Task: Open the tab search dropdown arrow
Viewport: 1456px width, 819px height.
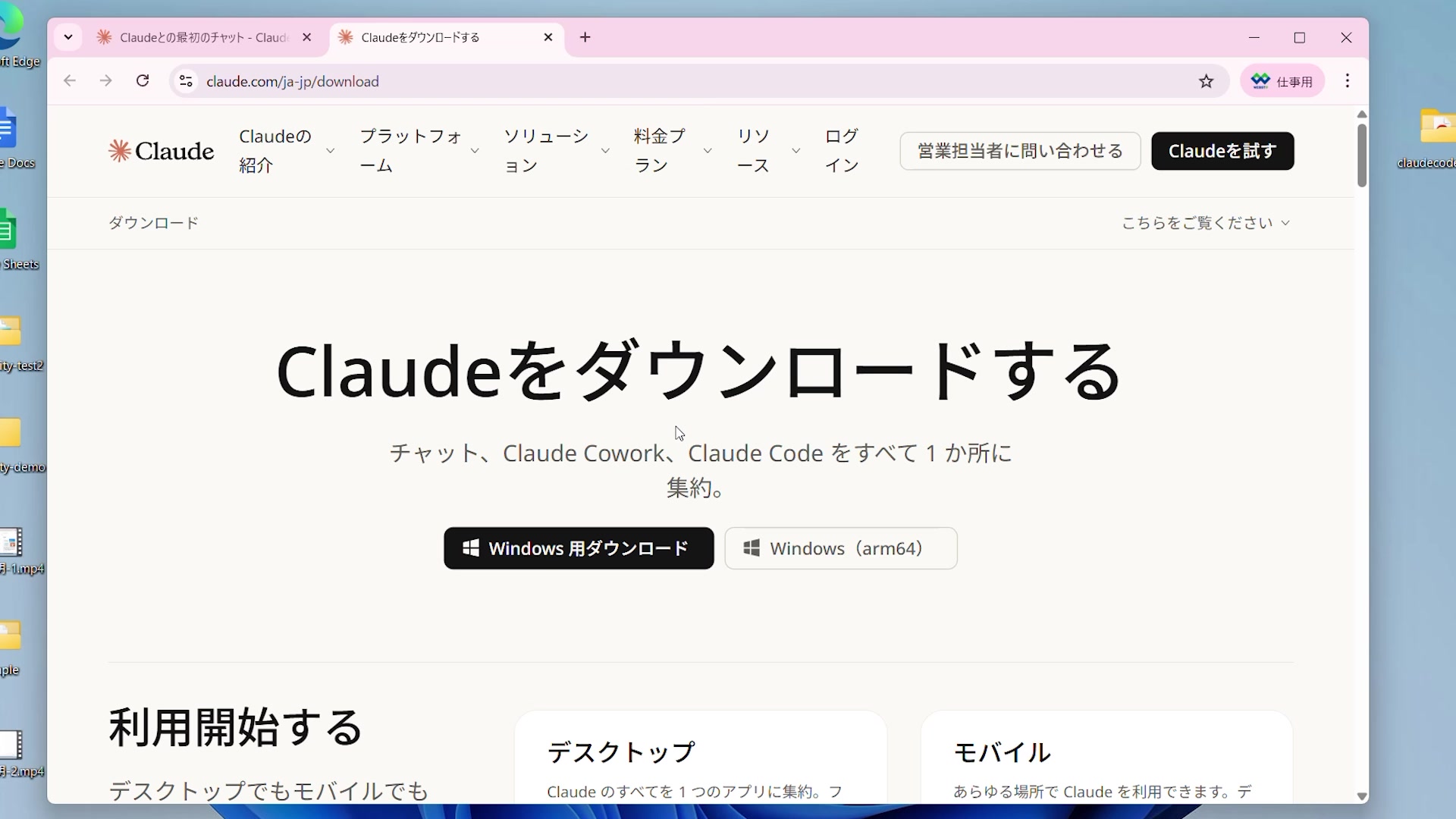Action: [68, 37]
